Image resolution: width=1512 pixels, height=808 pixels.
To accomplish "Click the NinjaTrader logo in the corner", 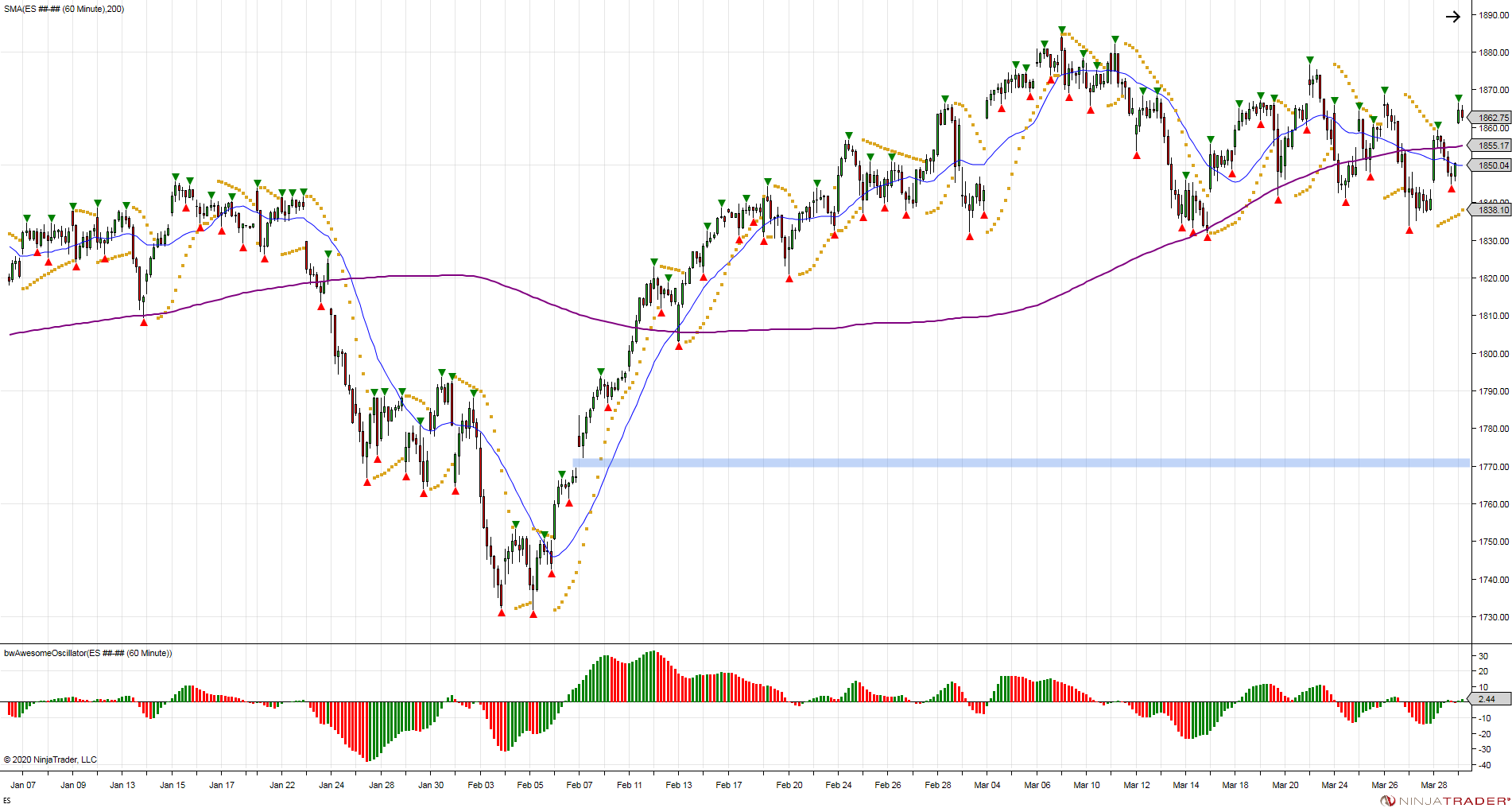I will coord(1445,801).
